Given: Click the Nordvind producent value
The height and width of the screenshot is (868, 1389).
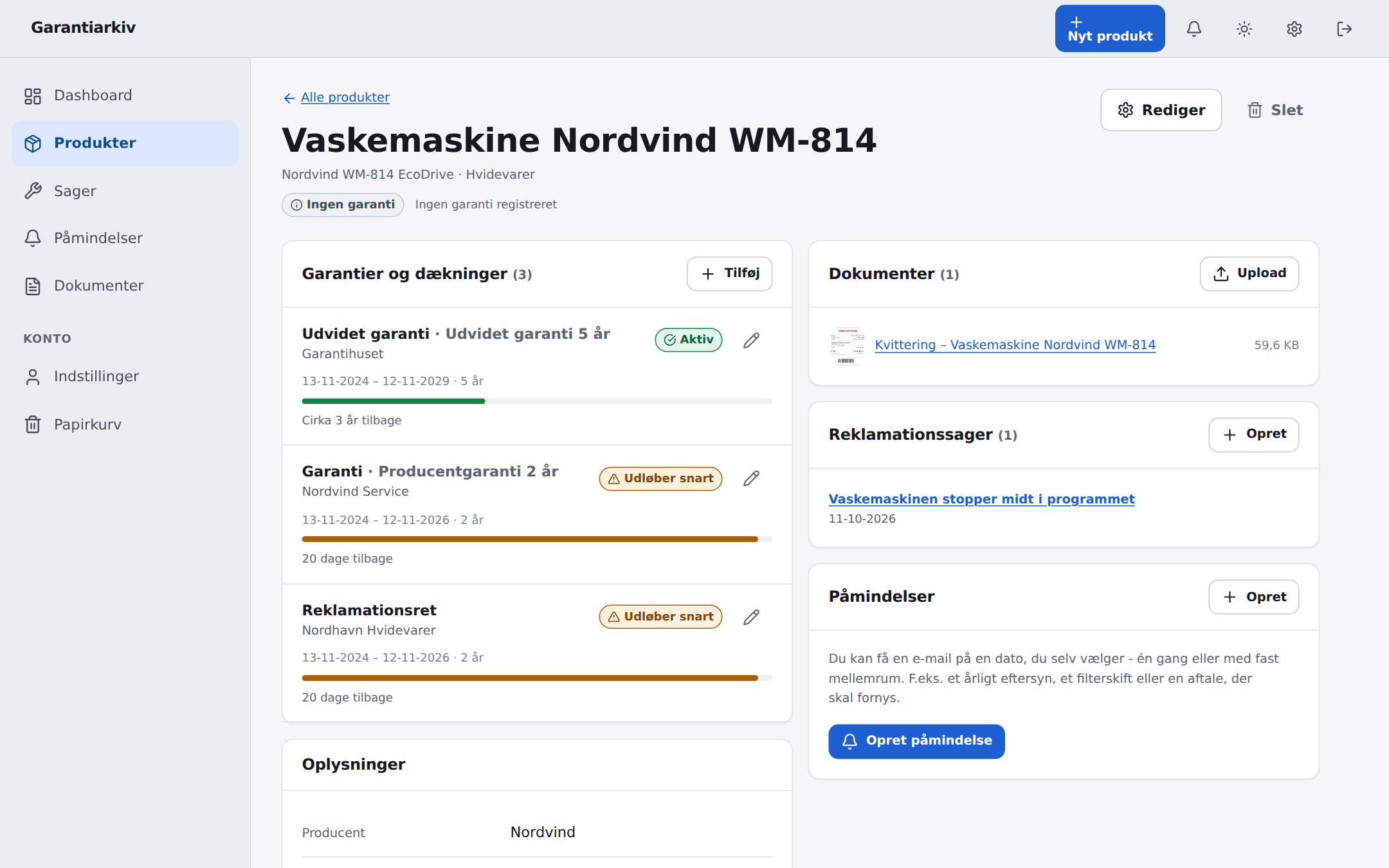Looking at the screenshot, I should click(543, 832).
